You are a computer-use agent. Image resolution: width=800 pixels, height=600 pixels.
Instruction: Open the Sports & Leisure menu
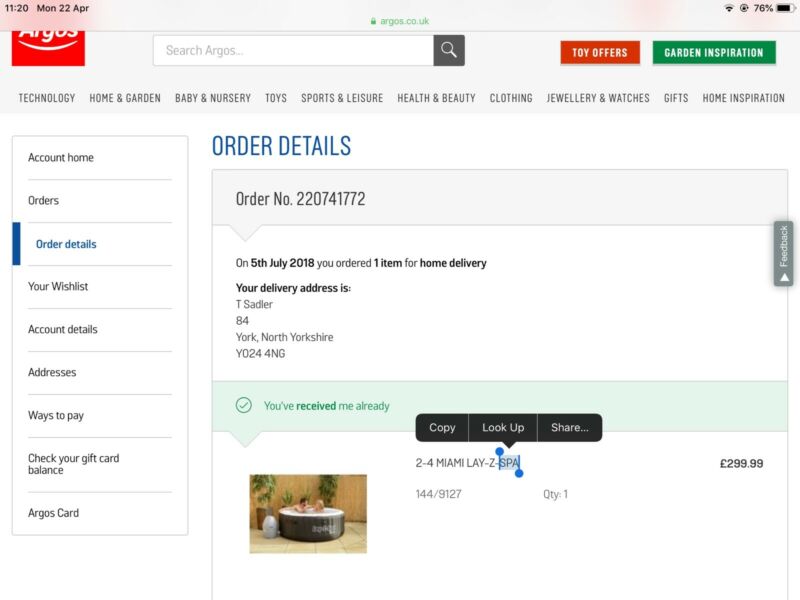click(x=342, y=98)
